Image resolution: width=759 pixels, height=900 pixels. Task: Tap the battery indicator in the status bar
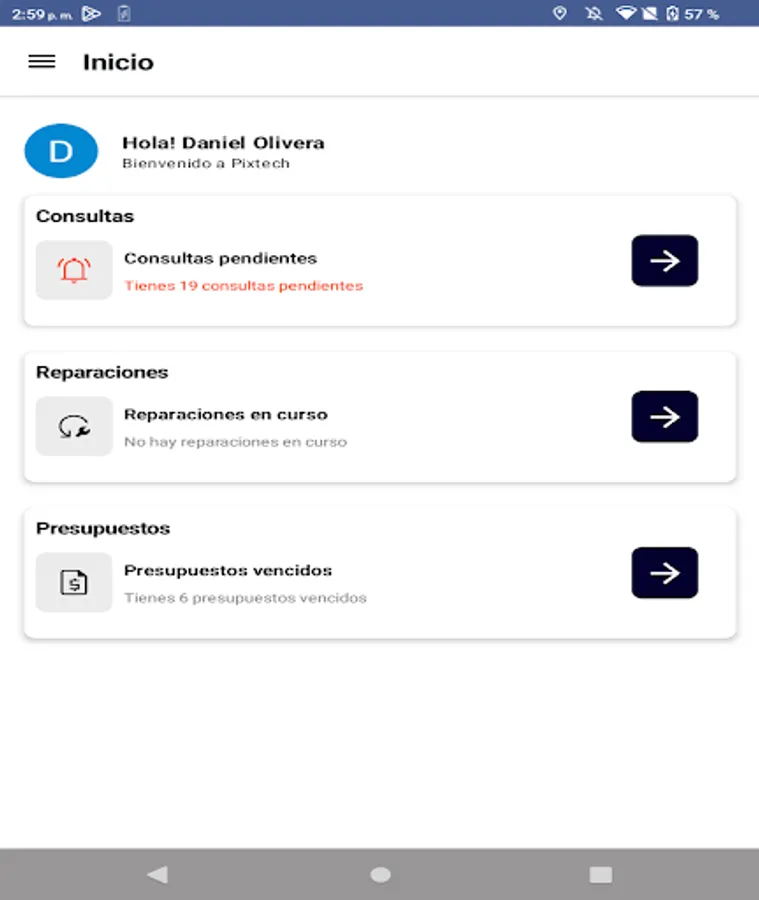coord(672,14)
